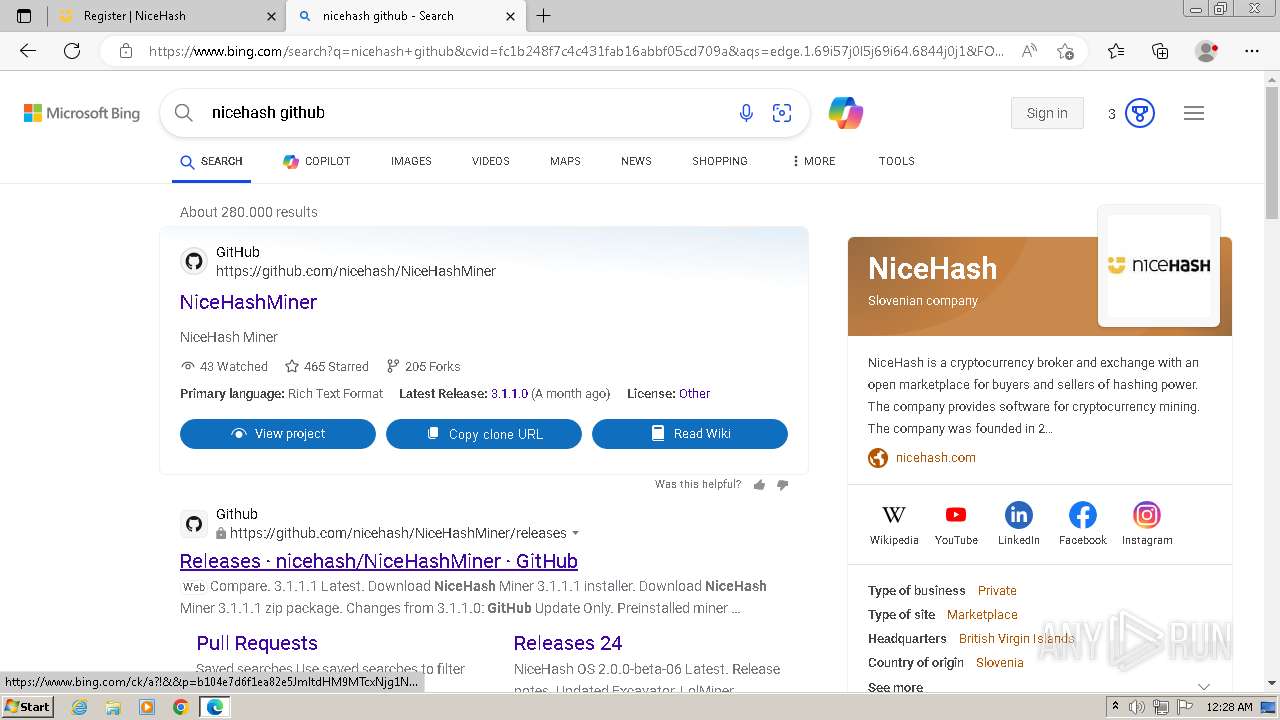Open a new browser tab

click(544, 16)
